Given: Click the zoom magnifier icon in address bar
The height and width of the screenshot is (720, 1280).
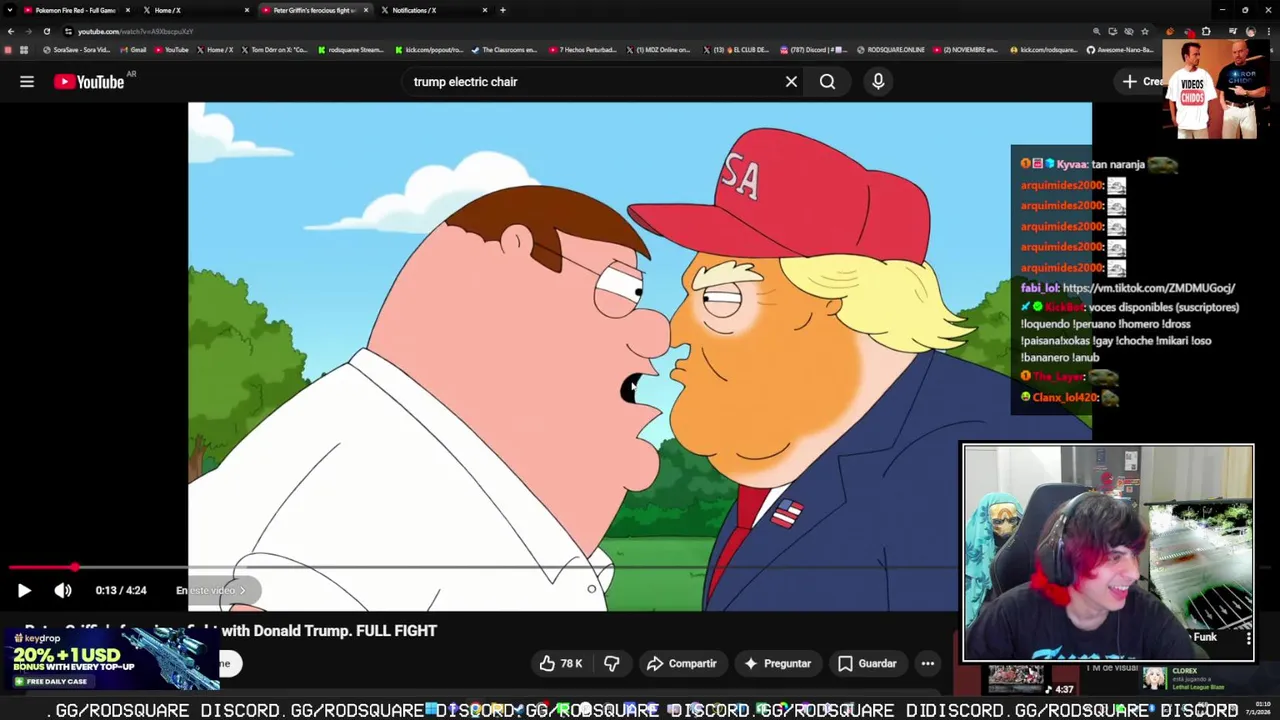Looking at the screenshot, I should pyautogui.click(x=1096, y=31).
